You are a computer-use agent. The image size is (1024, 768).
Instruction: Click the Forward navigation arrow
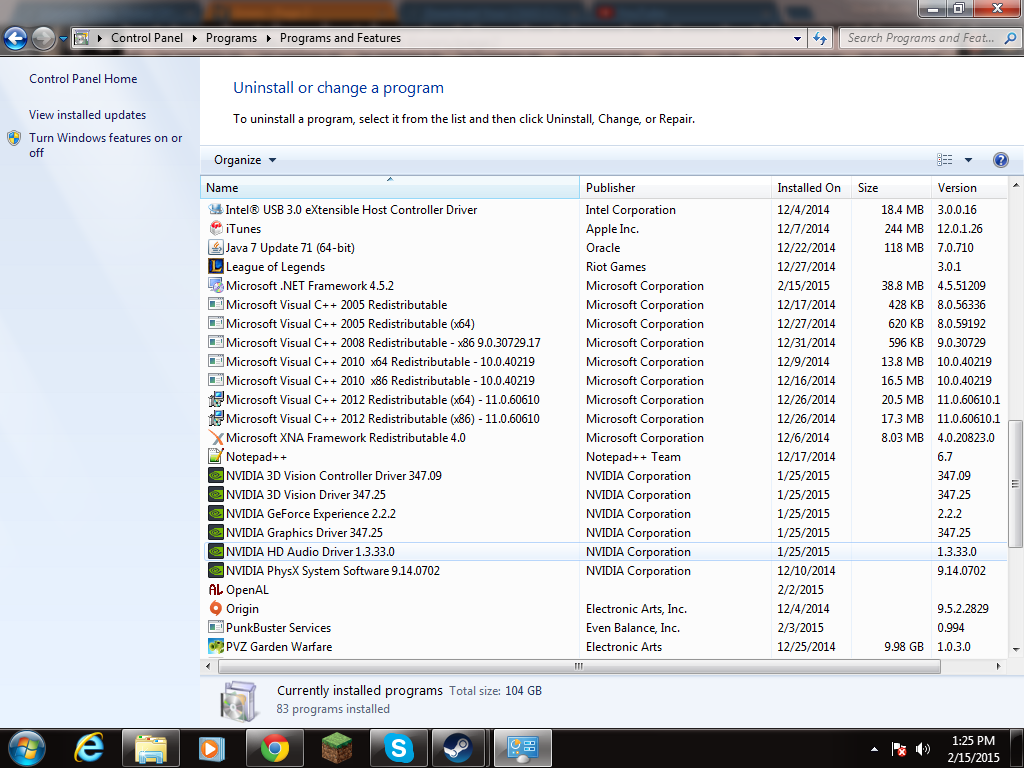point(44,39)
